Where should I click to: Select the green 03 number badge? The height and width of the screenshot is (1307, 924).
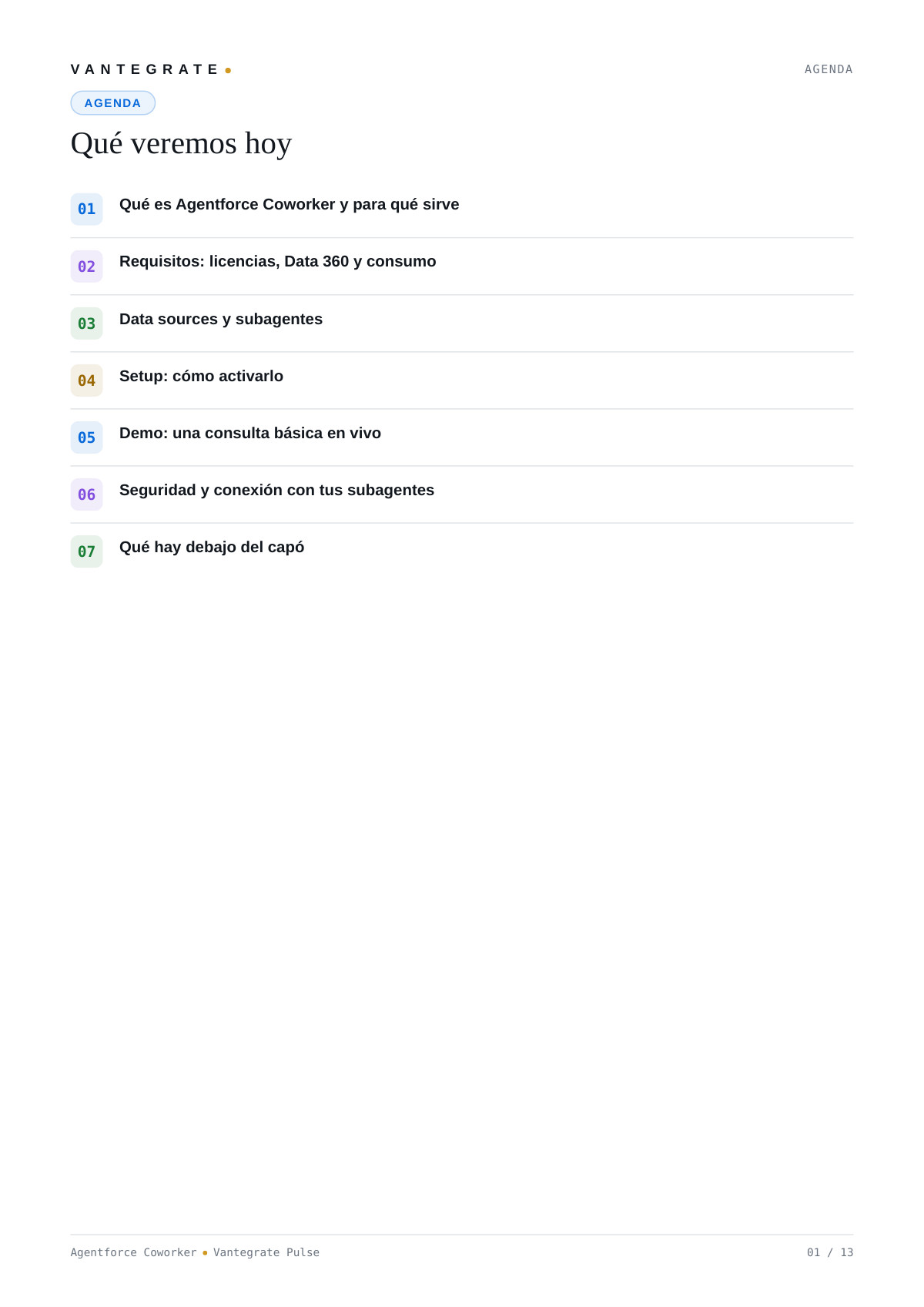coord(86,323)
